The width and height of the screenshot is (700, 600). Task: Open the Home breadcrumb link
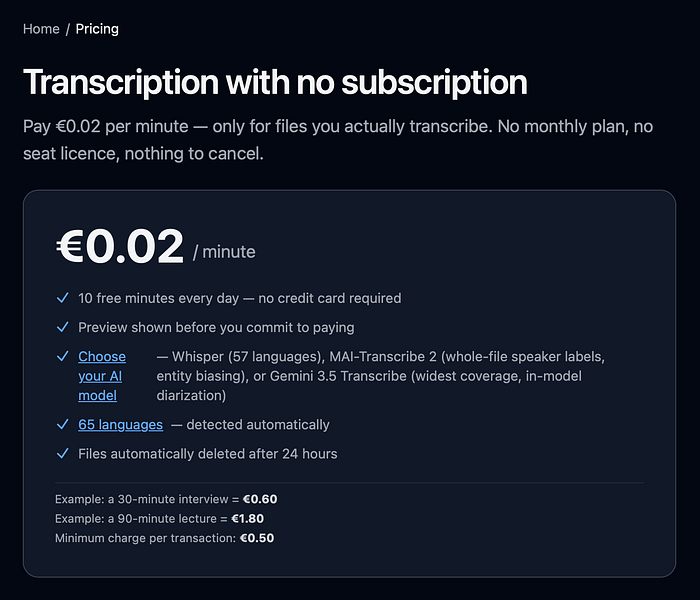click(41, 29)
